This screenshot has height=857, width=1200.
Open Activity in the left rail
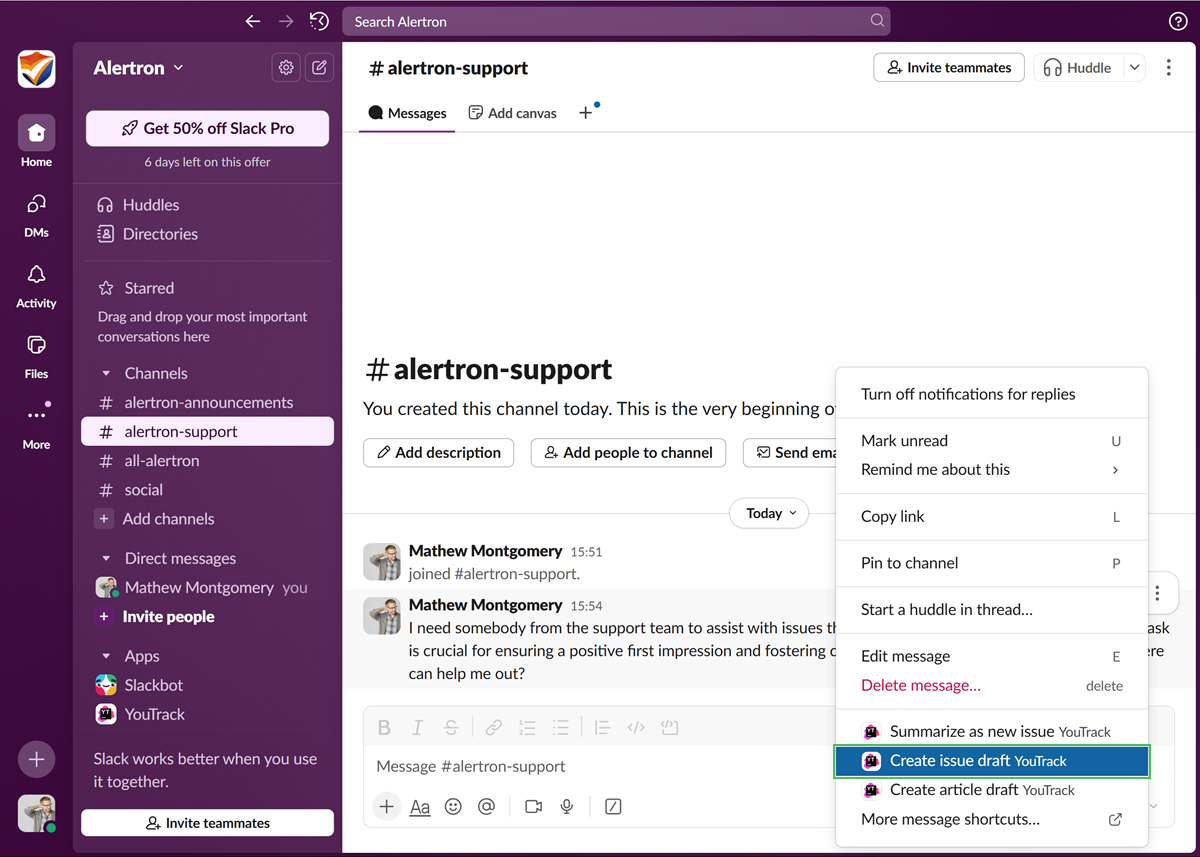(x=36, y=285)
